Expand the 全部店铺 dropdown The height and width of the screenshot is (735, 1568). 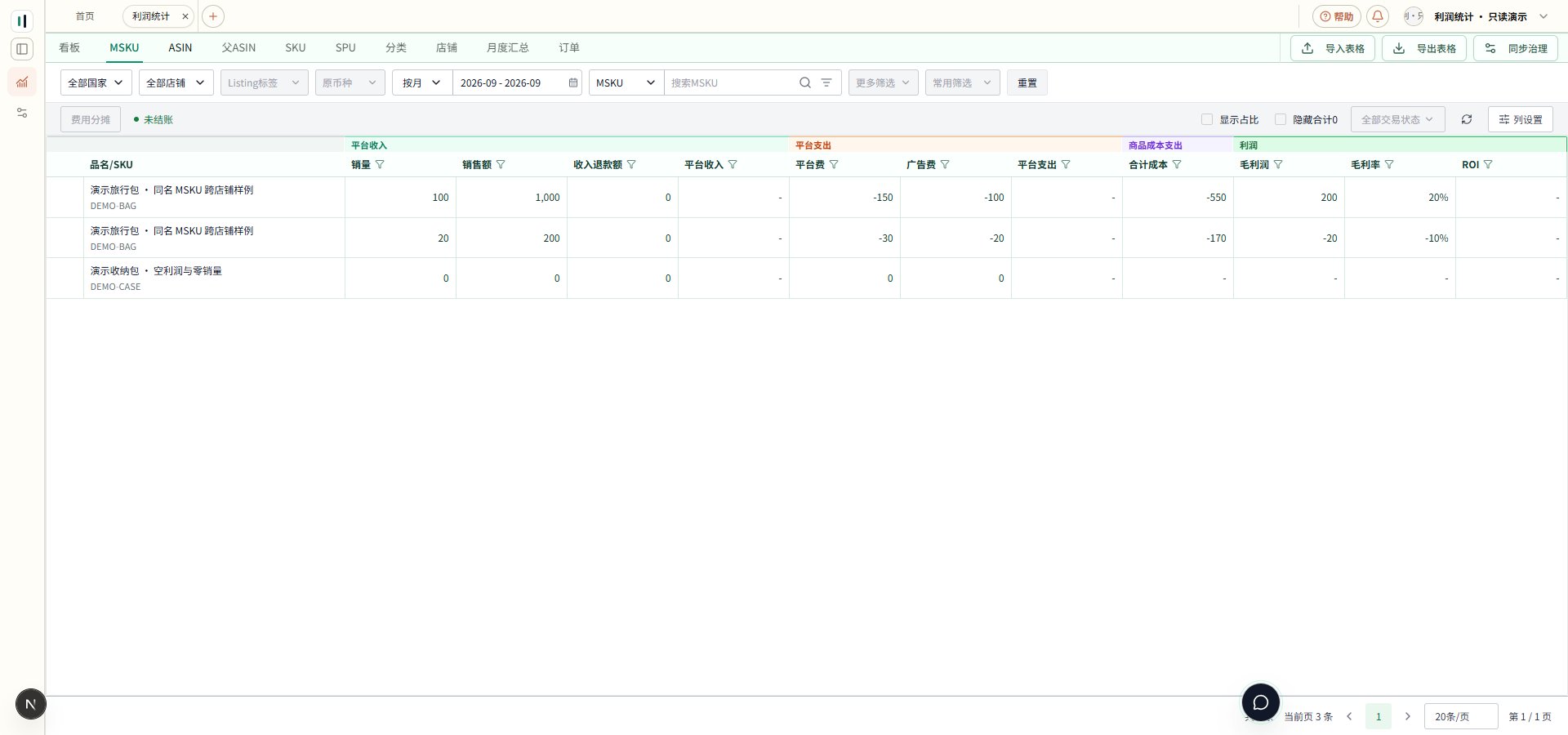(x=176, y=82)
